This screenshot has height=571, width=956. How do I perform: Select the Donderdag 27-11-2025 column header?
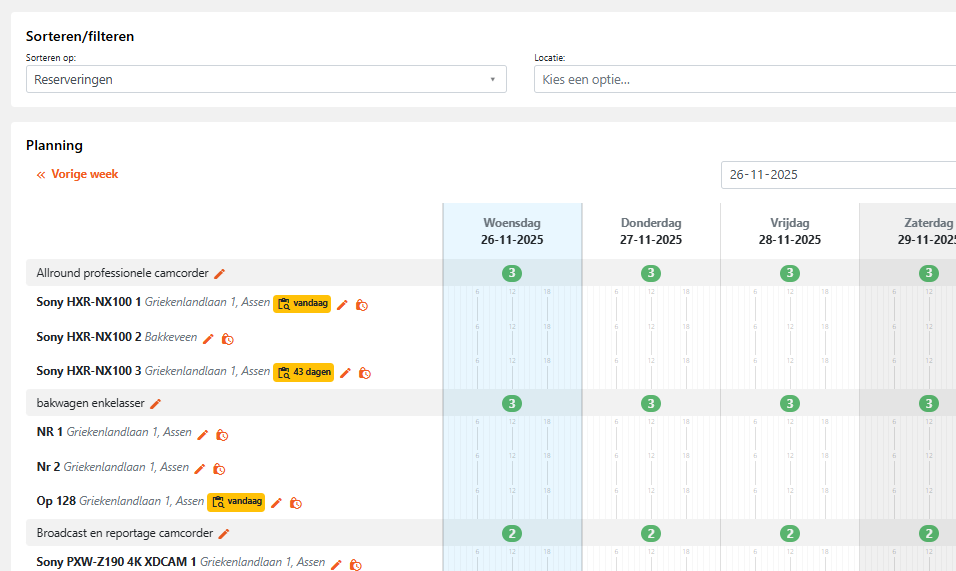click(x=651, y=231)
